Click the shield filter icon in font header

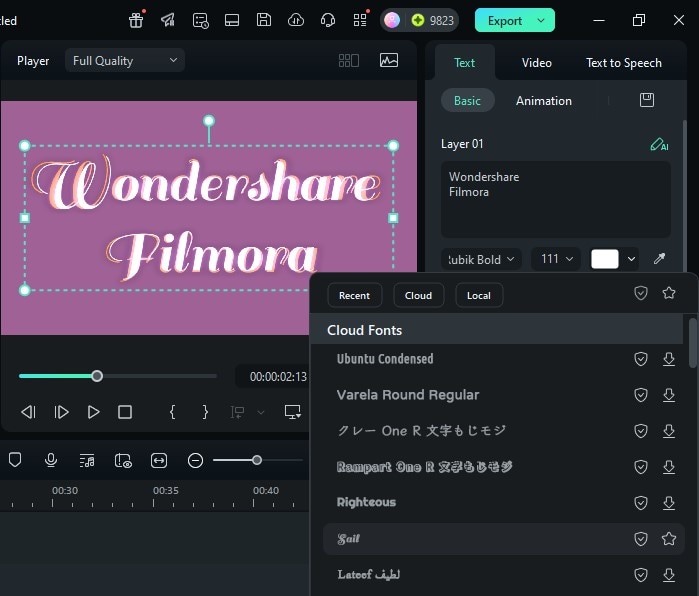(x=641, y=293)
